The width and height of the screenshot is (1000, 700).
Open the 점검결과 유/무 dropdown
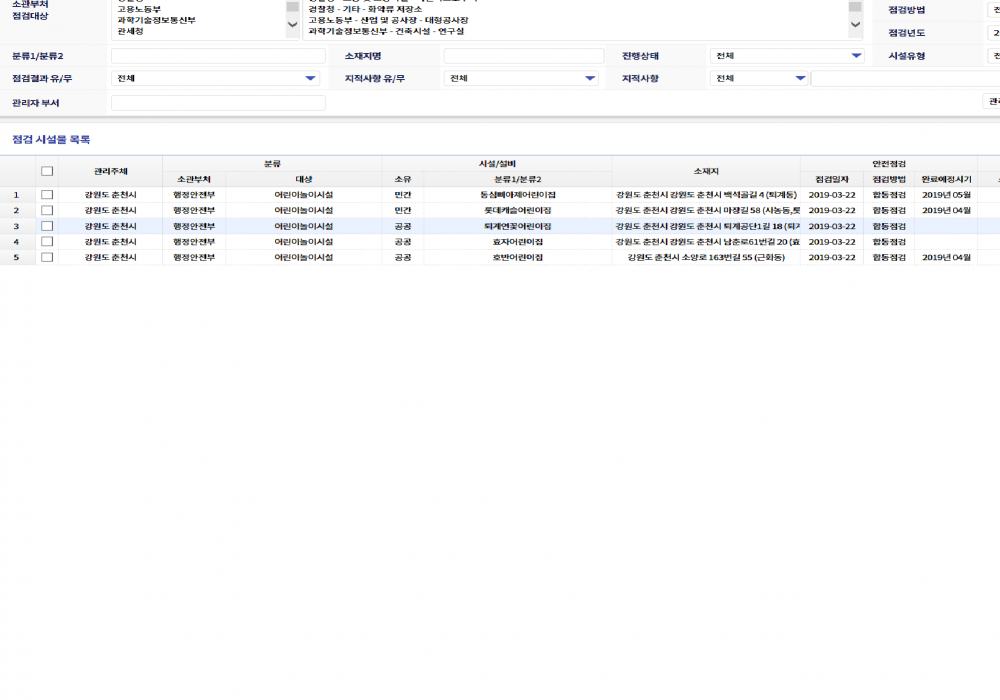[216, 78]
